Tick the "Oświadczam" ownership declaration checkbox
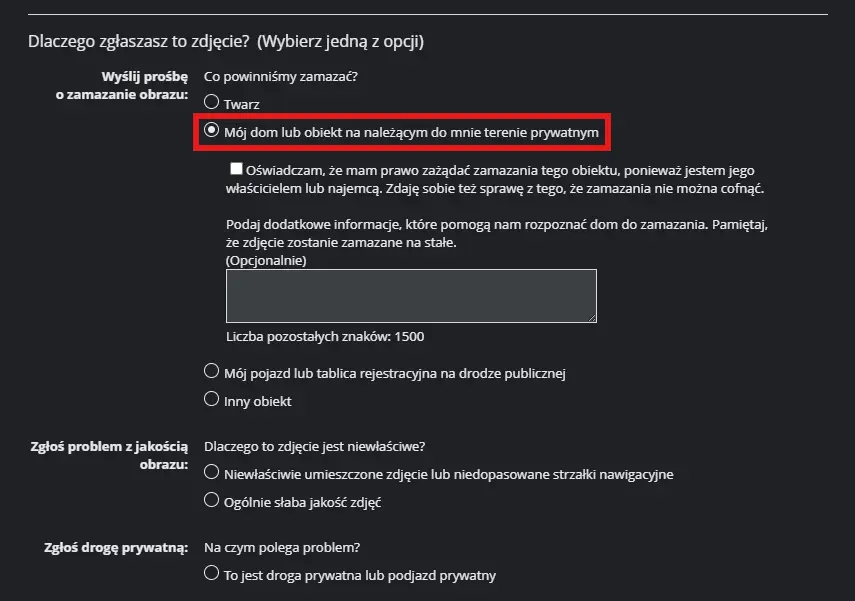 (x=237, y=170)
